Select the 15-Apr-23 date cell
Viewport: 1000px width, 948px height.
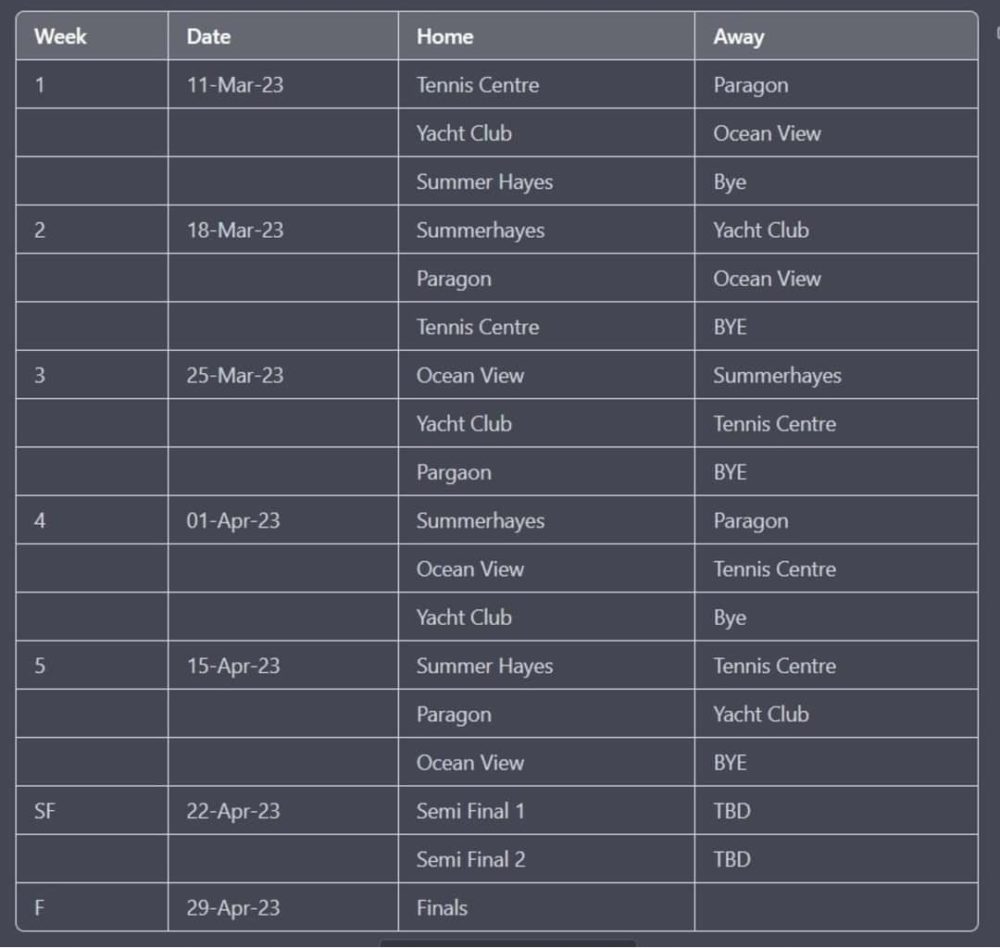click(283, 666)
